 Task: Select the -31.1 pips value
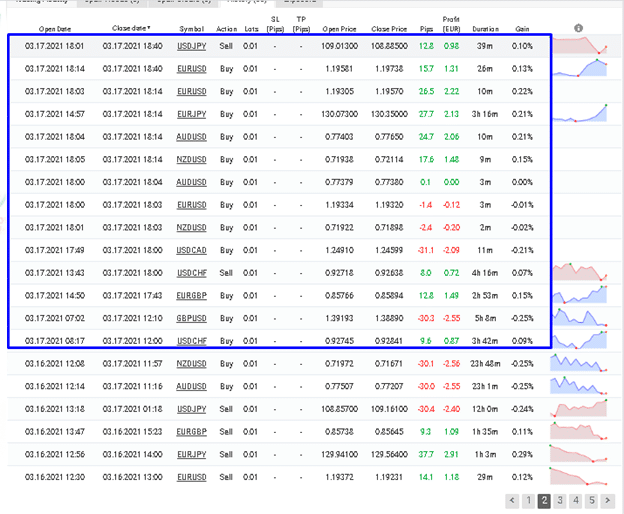coord(426,250)
